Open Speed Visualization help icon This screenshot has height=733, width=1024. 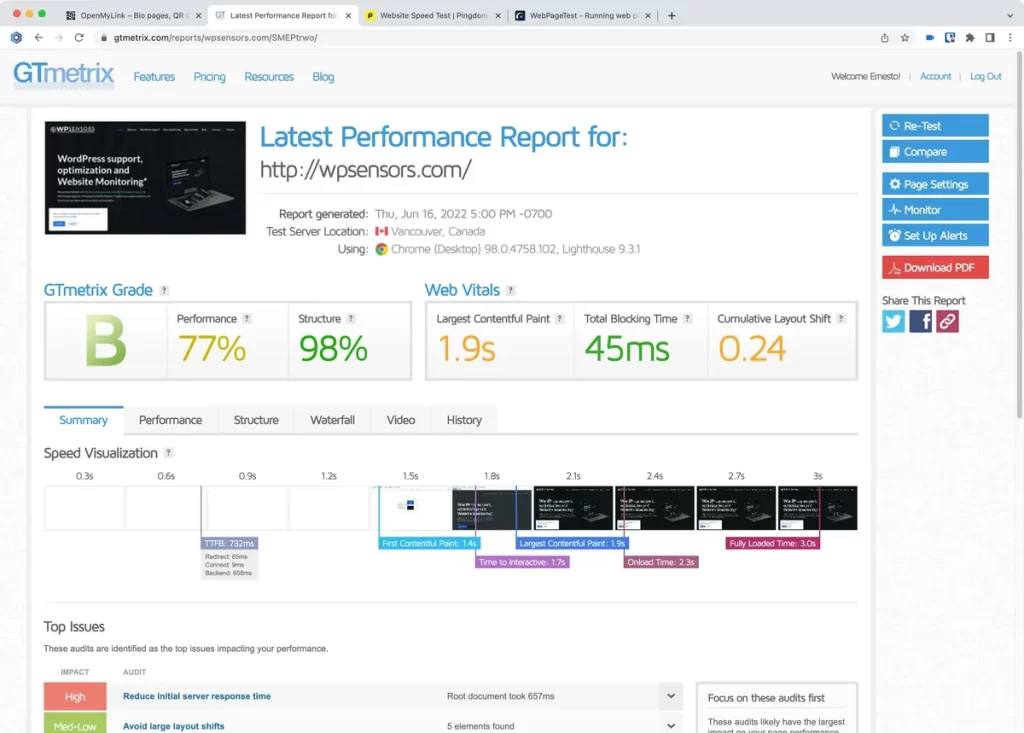[x=168, y=453]
